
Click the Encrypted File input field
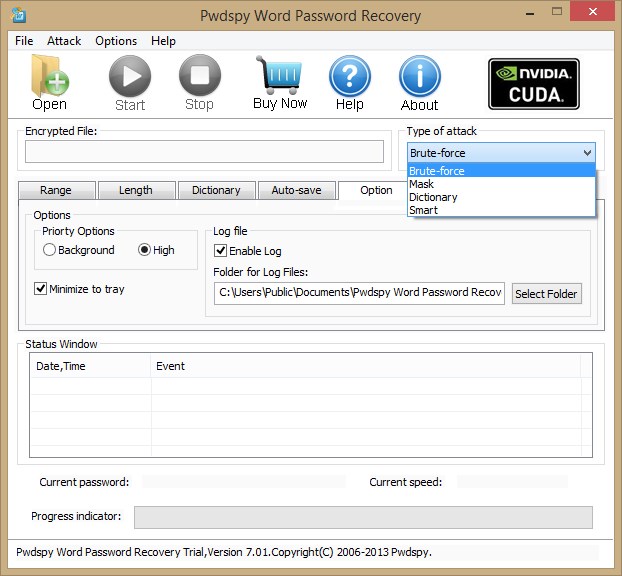tap(204, 151)
